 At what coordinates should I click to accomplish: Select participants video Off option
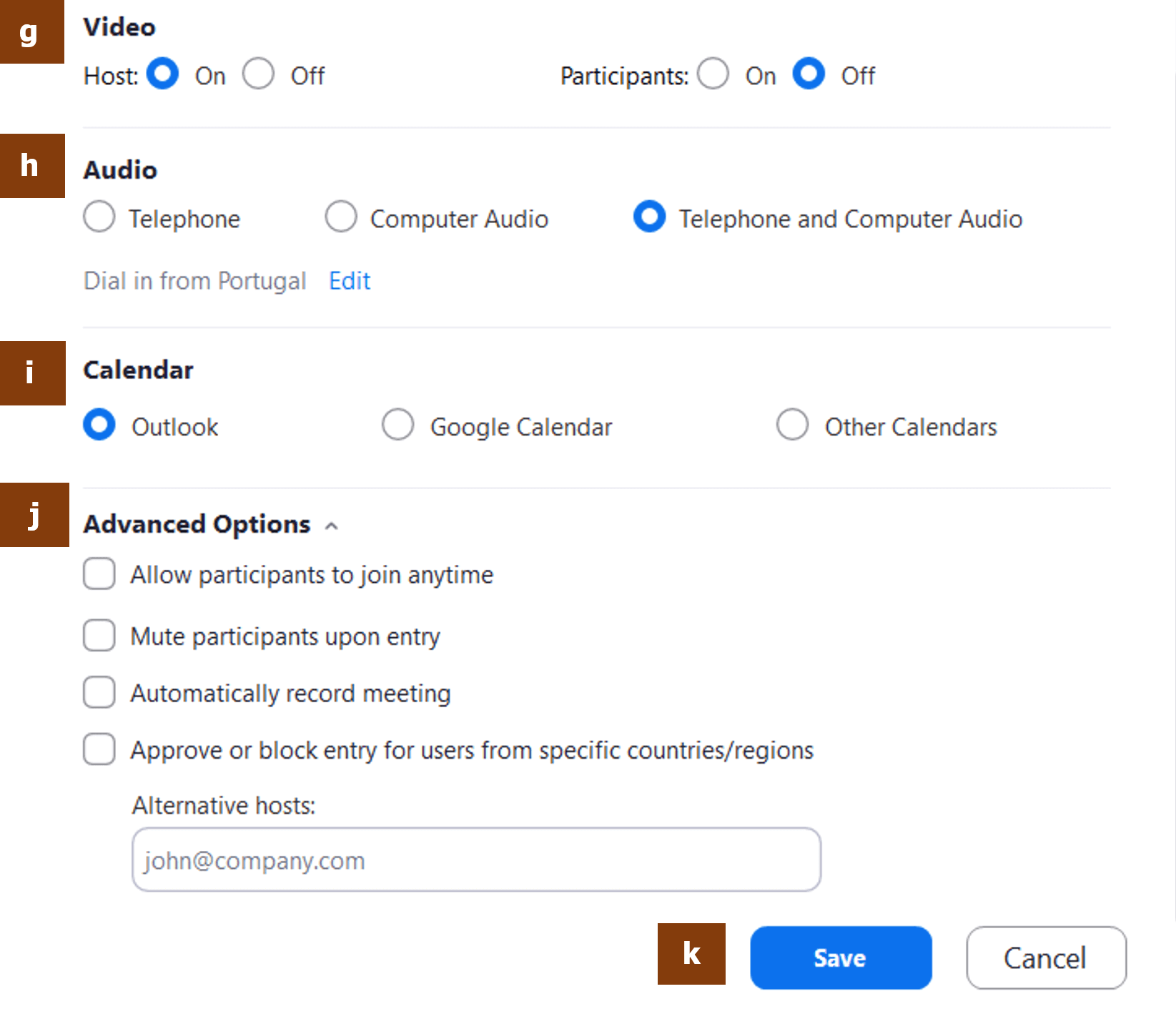pos(809,74)
